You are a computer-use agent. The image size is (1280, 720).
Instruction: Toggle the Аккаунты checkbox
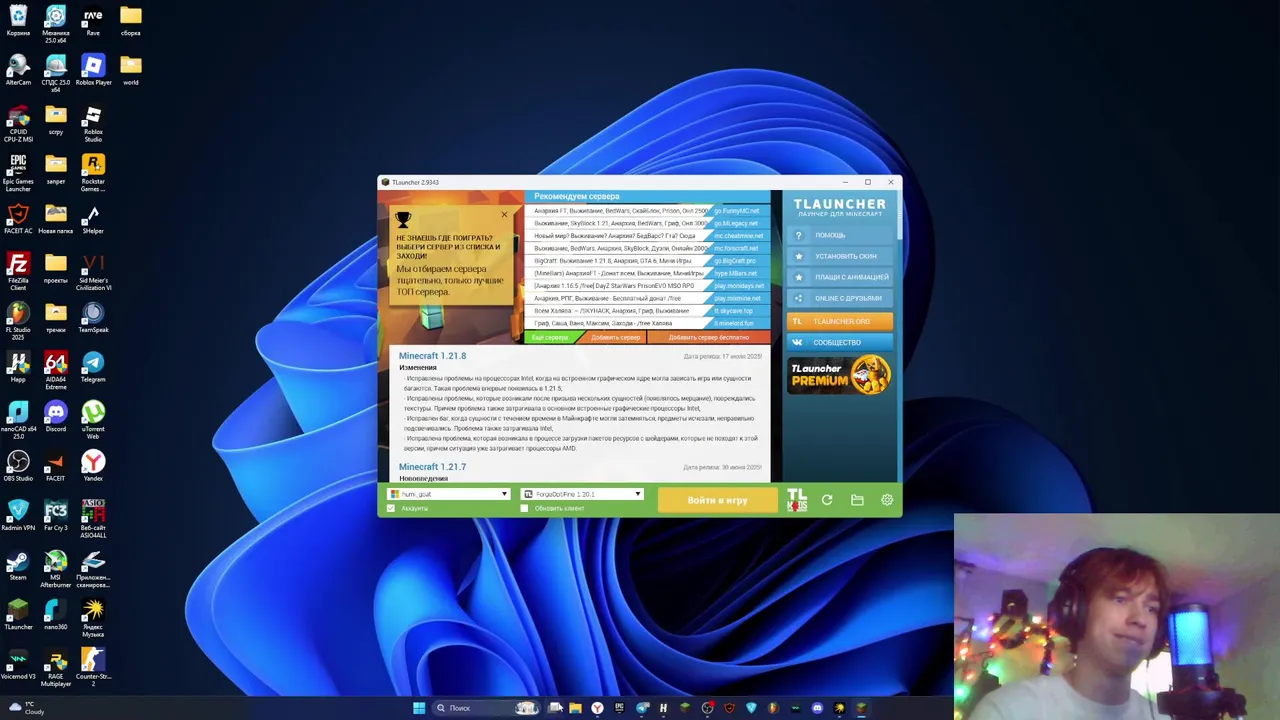(391, 508)
